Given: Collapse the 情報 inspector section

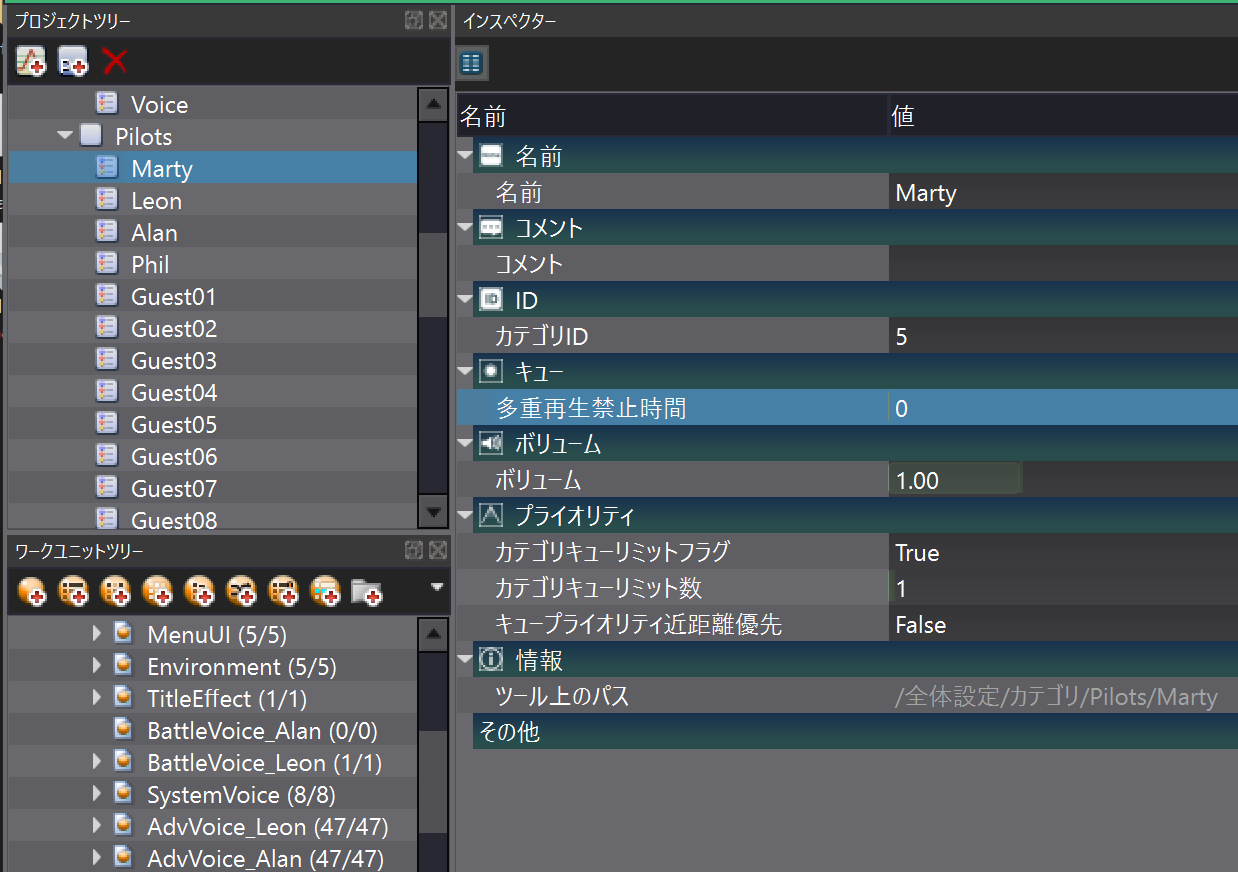Looking at the screenshot, I should coord(464,659).
